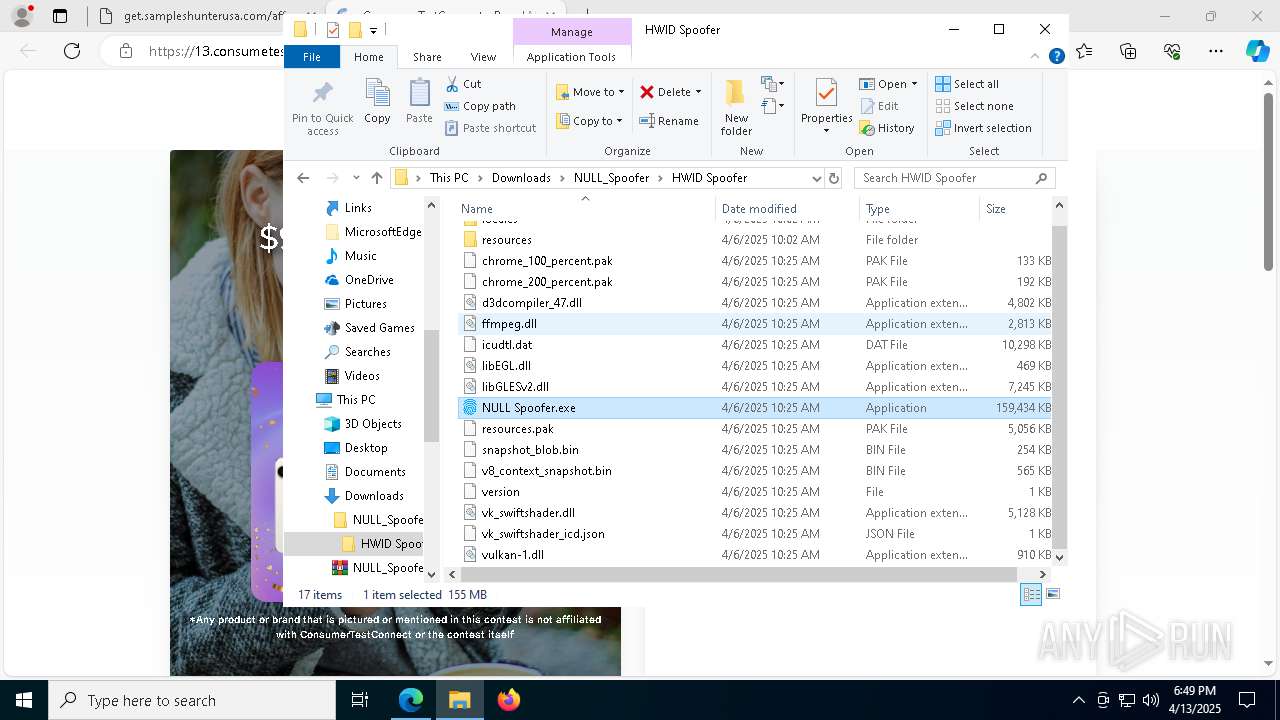Image resolution: width=1280 pixels, height=720 pixels.
Task: Click Cut in Clipboard group
Action: (463, 84)
